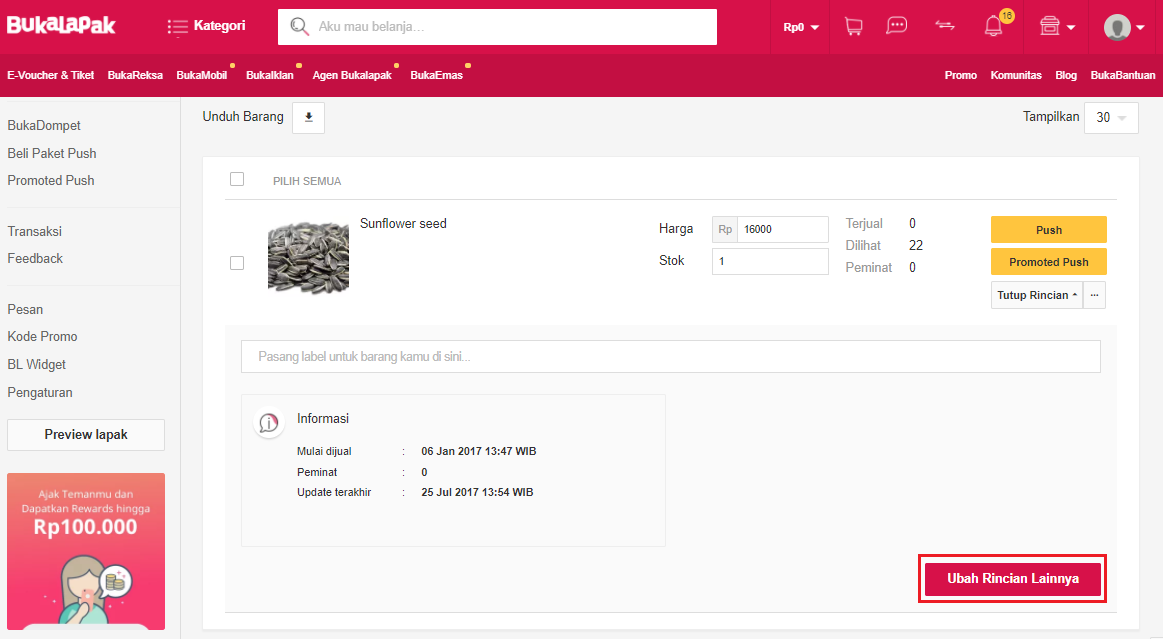
Task: Click the Promoted Push button
Action: (1049, 262)
